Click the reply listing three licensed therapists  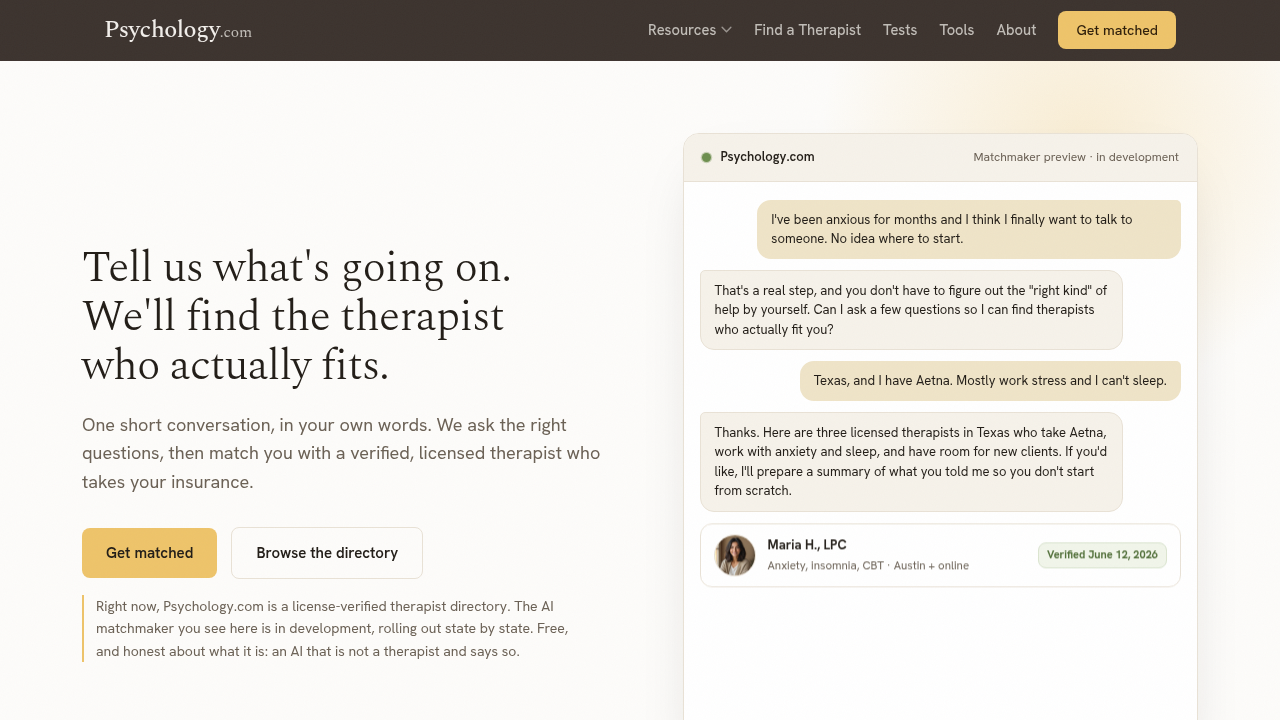pos(911,462)
